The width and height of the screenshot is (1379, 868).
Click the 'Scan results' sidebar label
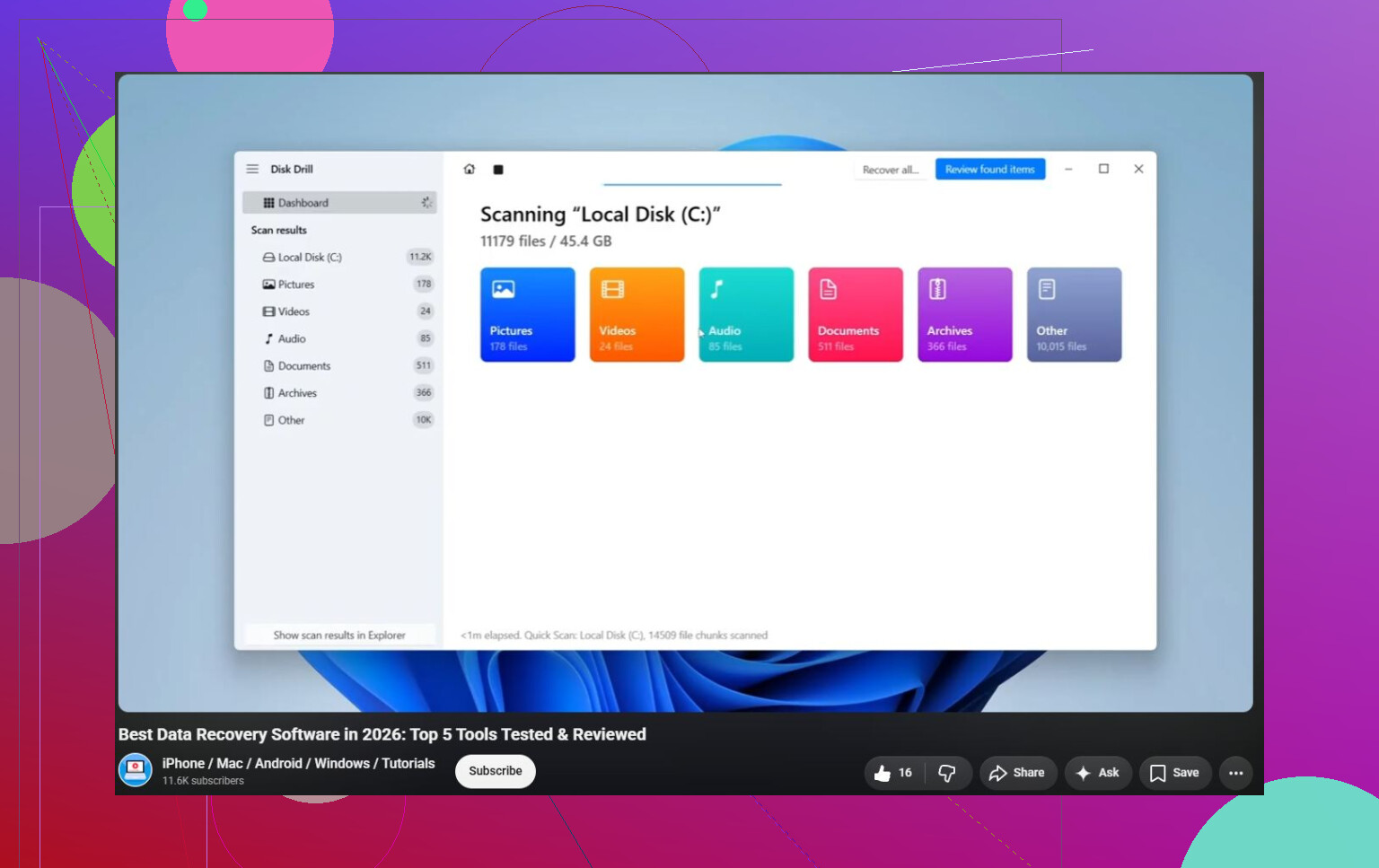(x=279, y=231)
